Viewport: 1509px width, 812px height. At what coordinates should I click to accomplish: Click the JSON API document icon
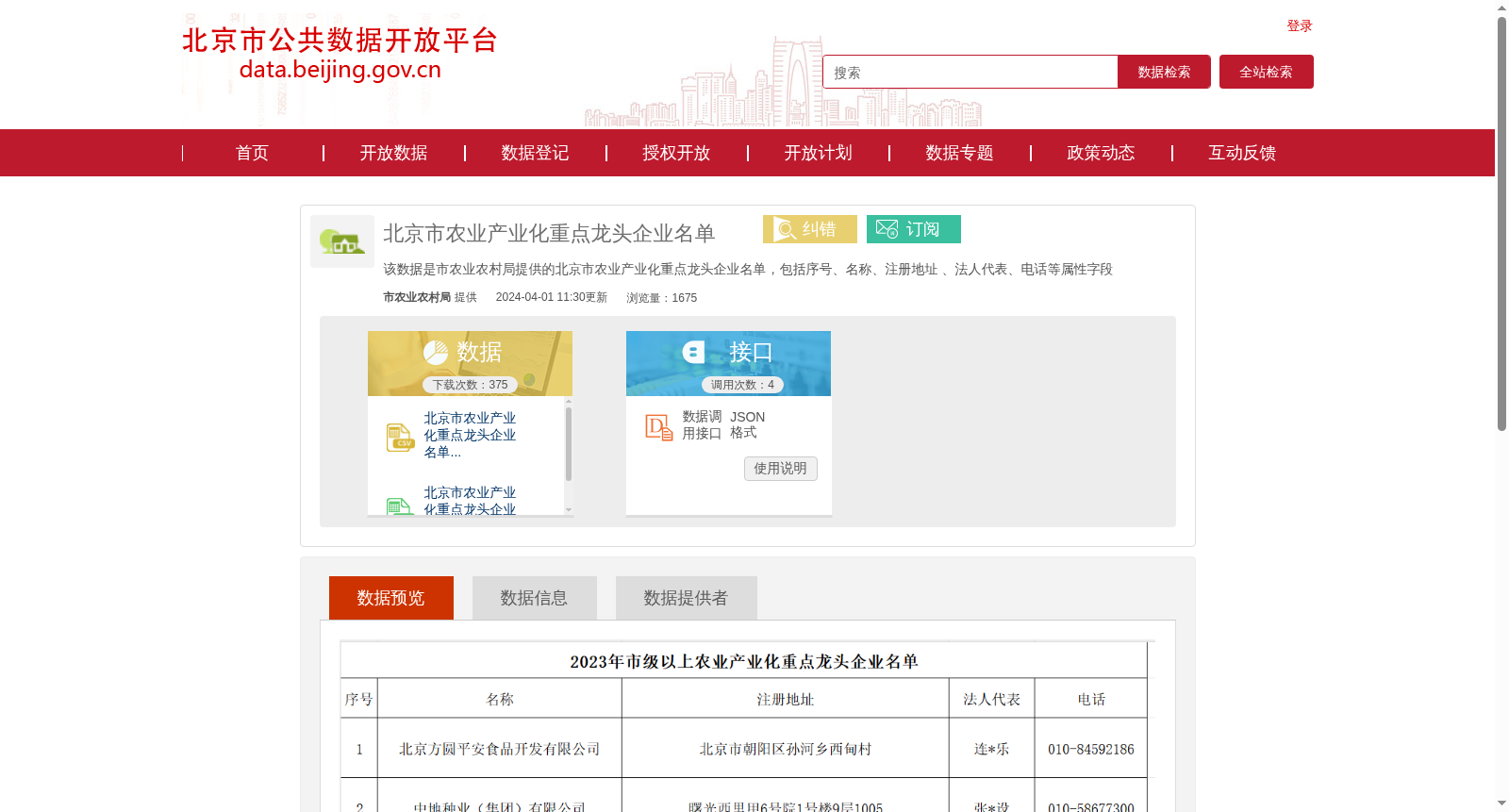click(658, 427)
